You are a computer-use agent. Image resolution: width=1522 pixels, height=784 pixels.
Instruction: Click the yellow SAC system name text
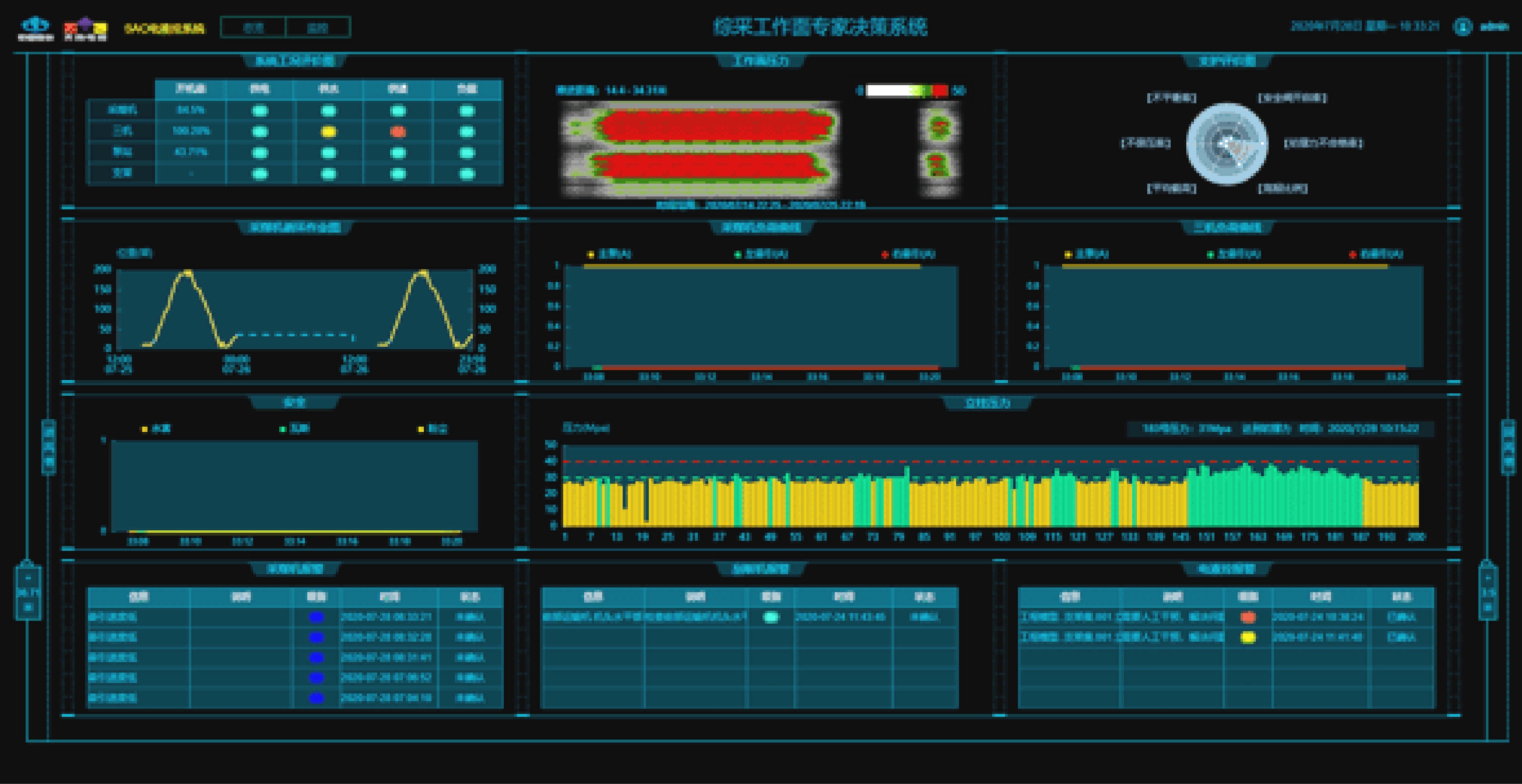click(164, 29)
